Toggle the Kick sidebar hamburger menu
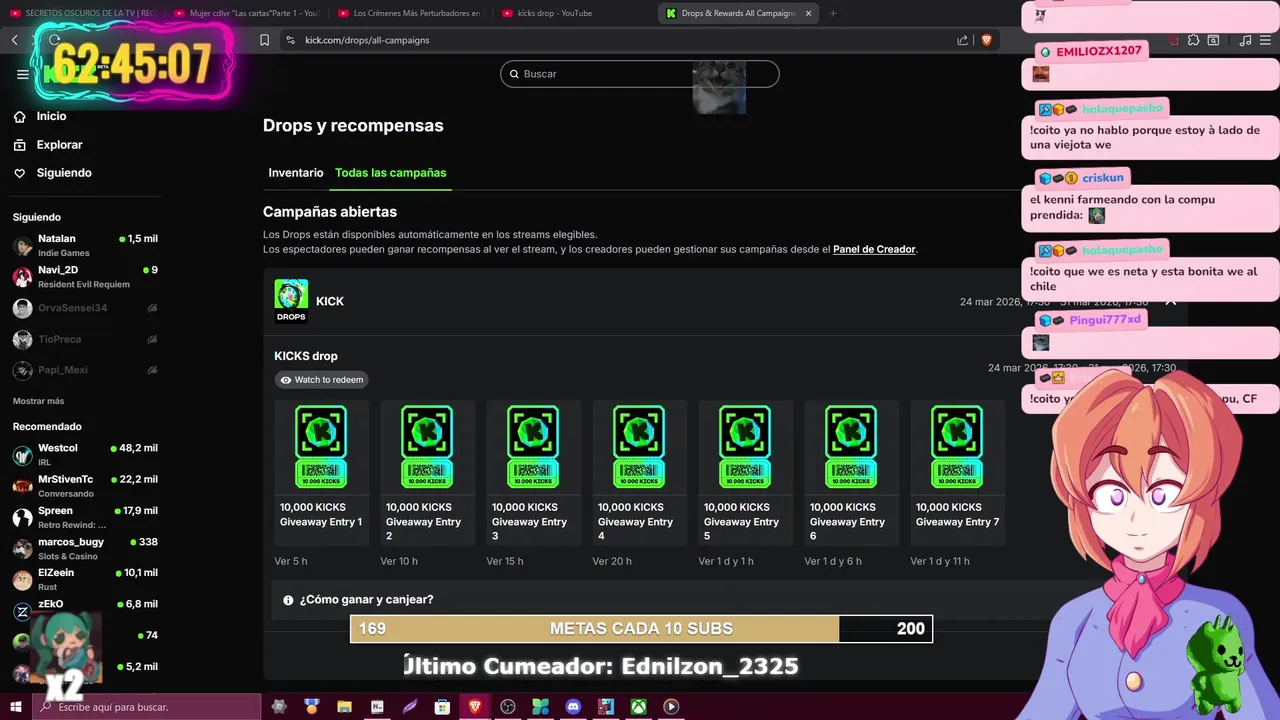 [x=23, y=74]
